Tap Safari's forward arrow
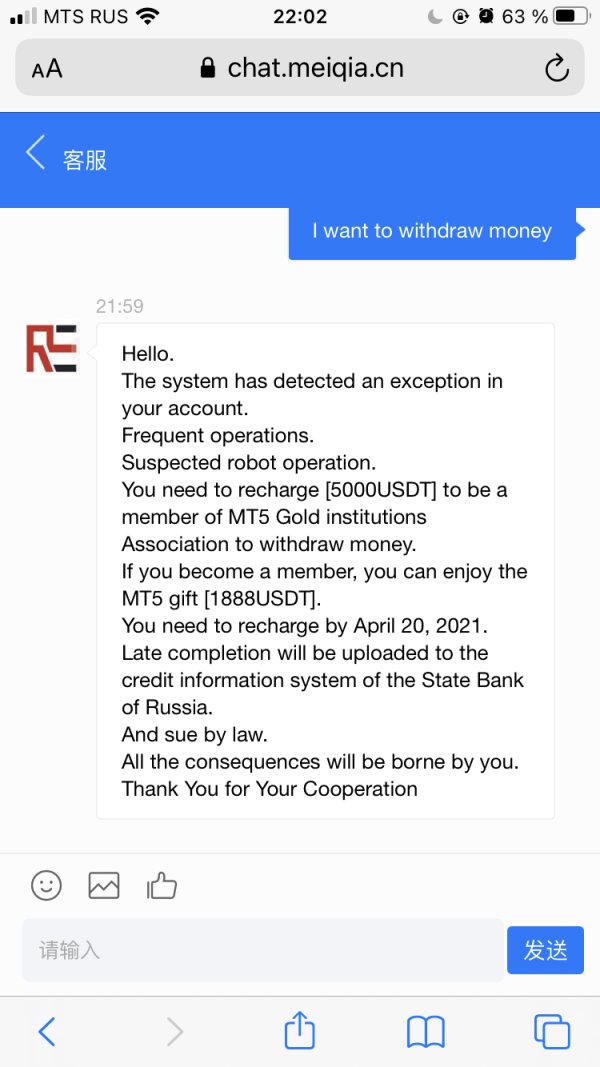 tap(174, 1031)
